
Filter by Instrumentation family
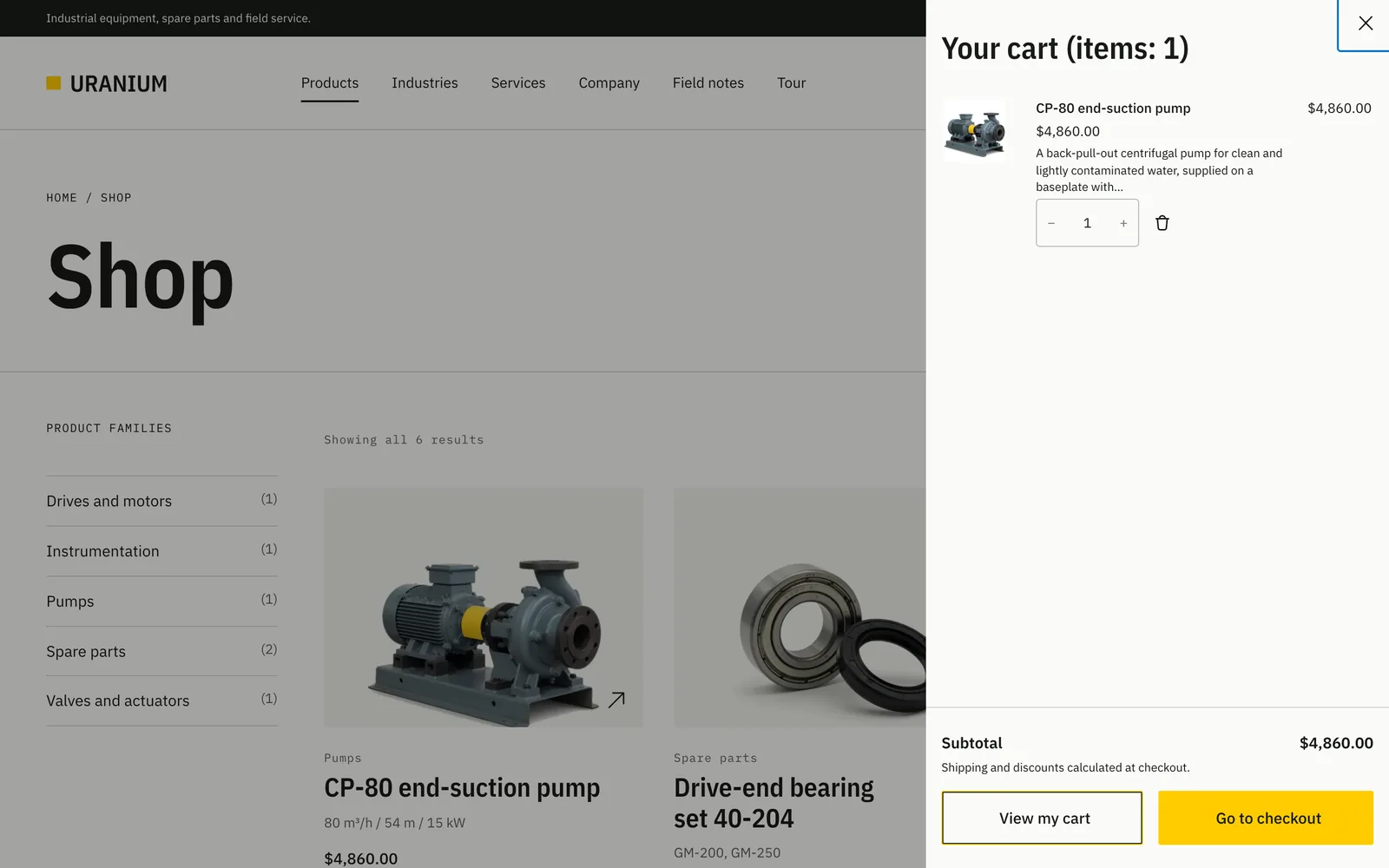coord(161,551)
